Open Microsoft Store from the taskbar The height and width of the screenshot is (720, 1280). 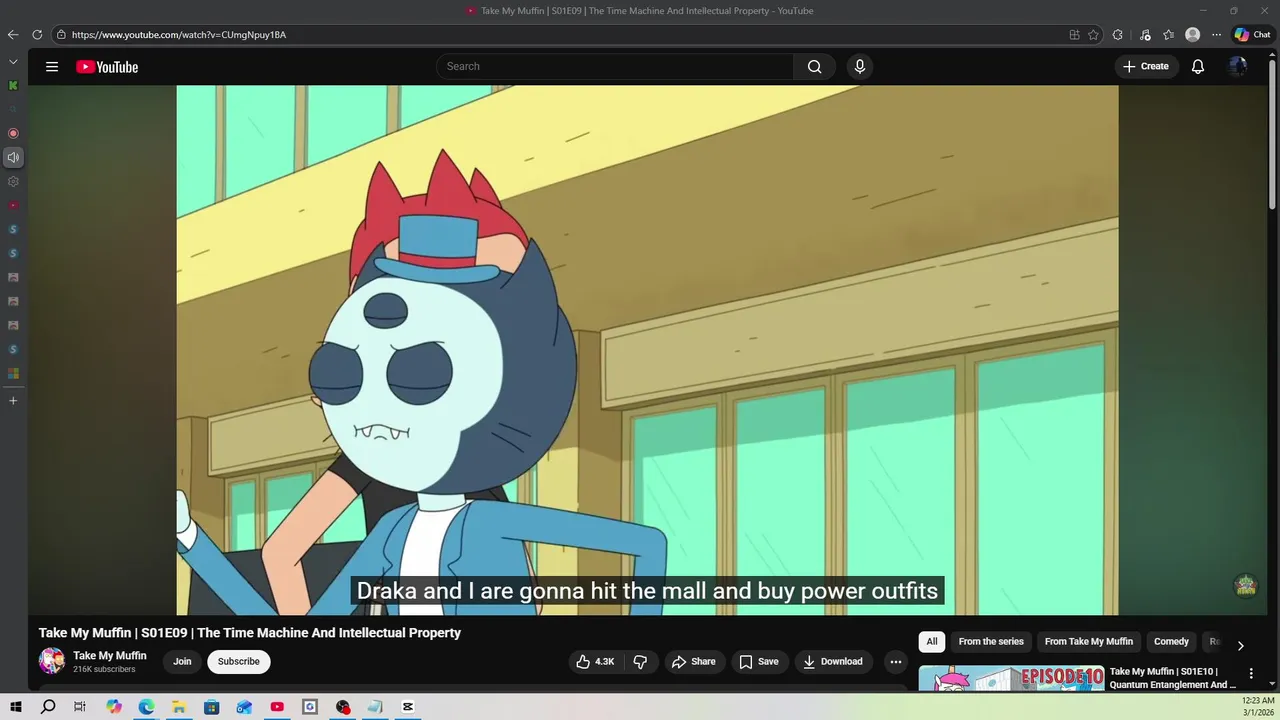click(x=211, y=706)
